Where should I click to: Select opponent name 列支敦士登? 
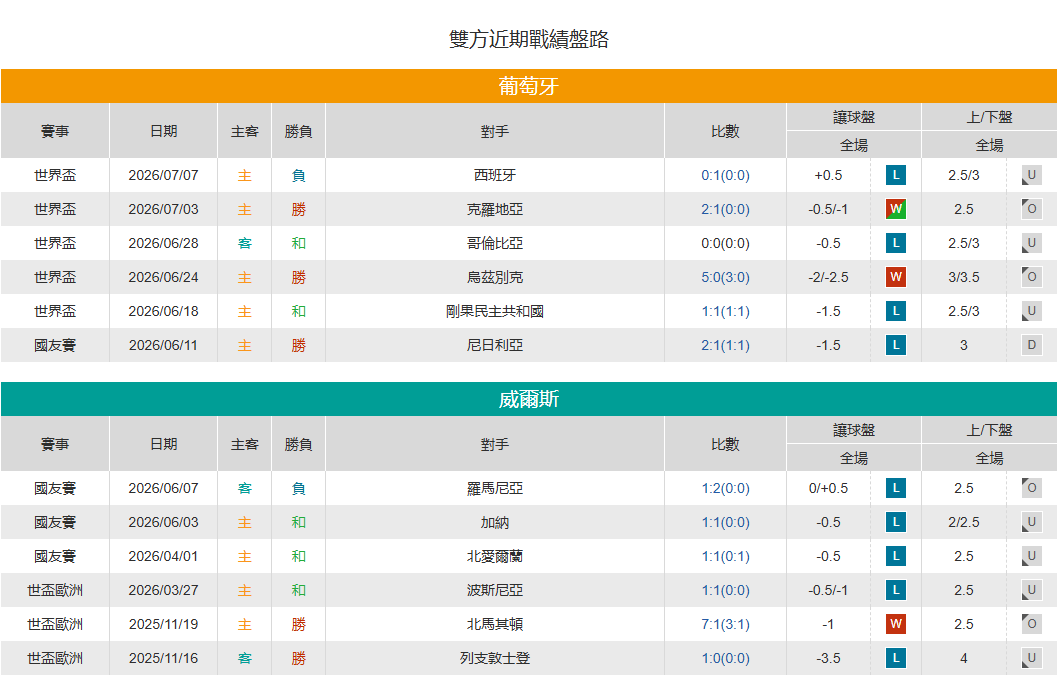[x=495, y=659]
